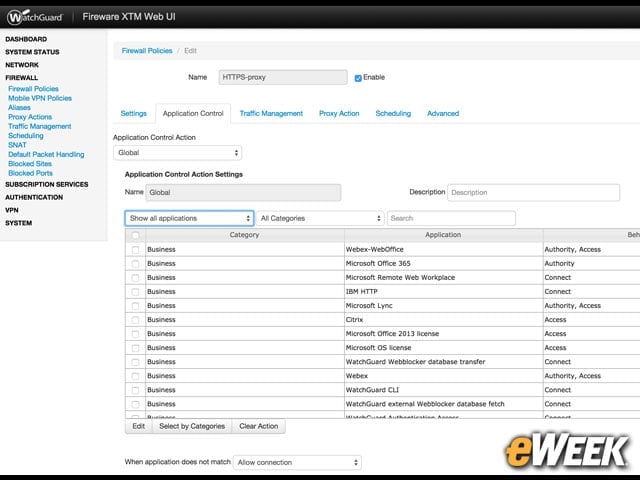Check the WatchGuard CLI row checkbox

point(136,390)
